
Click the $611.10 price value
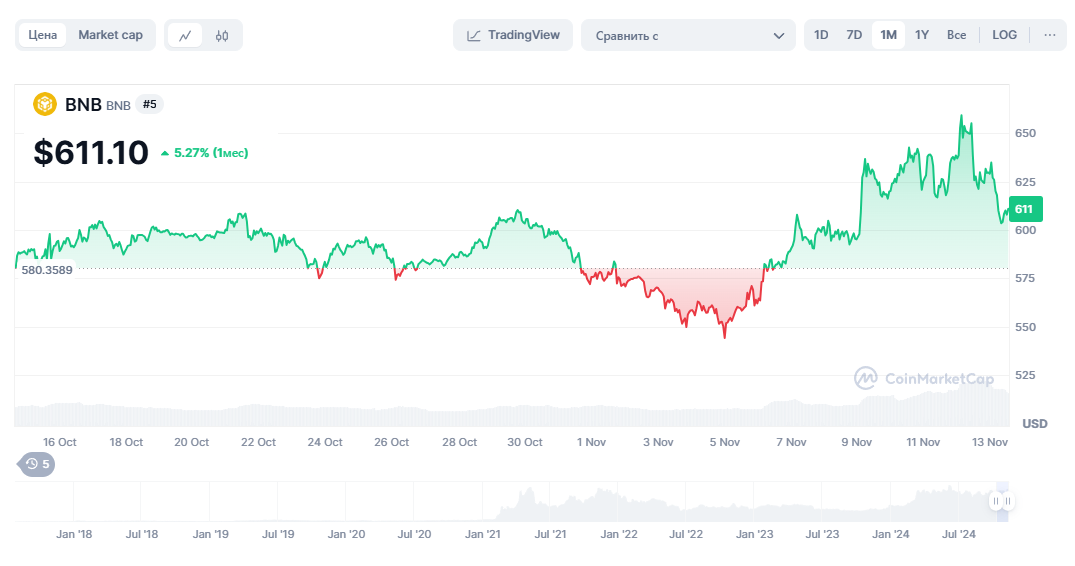click(91, 152)
